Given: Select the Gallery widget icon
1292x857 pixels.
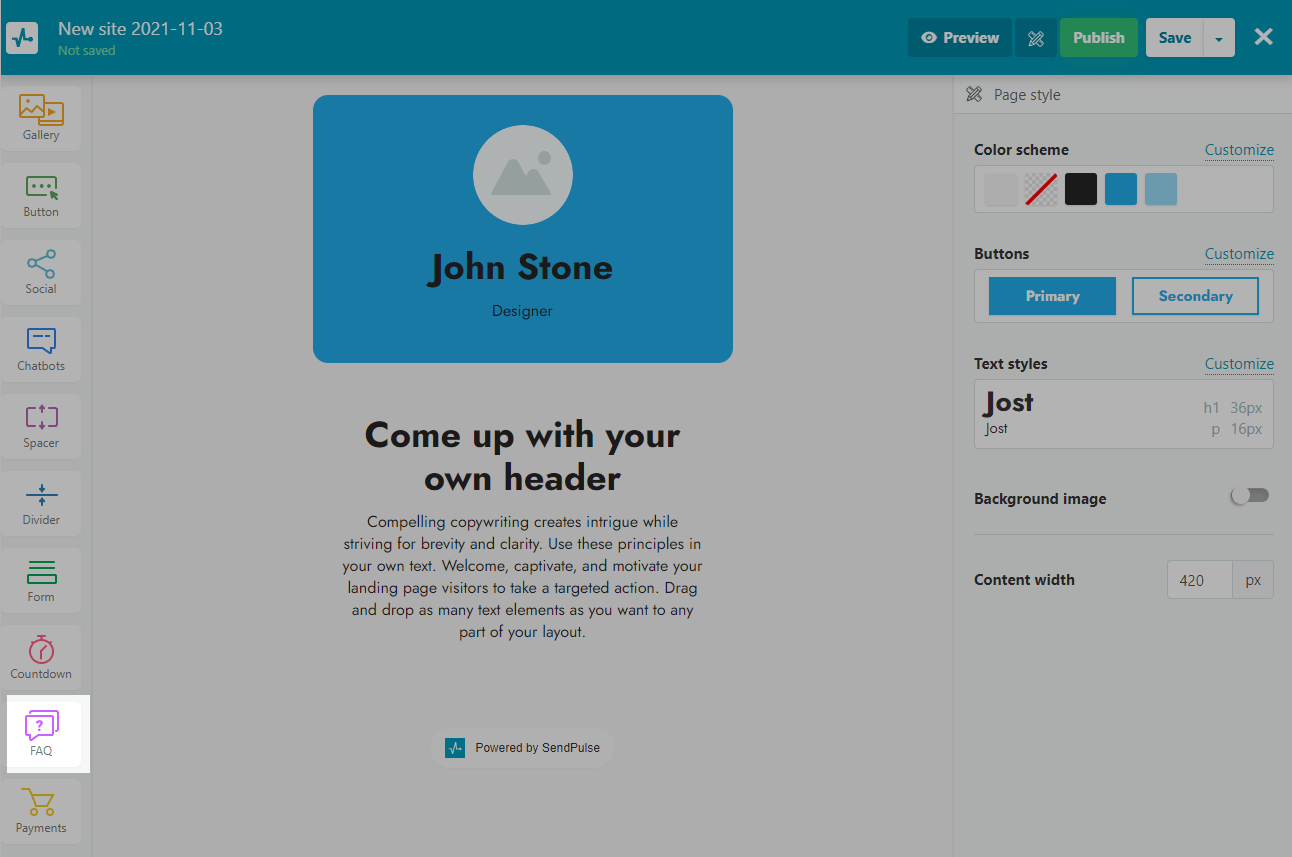Looking at the screenshot, I should click(41, 117).
